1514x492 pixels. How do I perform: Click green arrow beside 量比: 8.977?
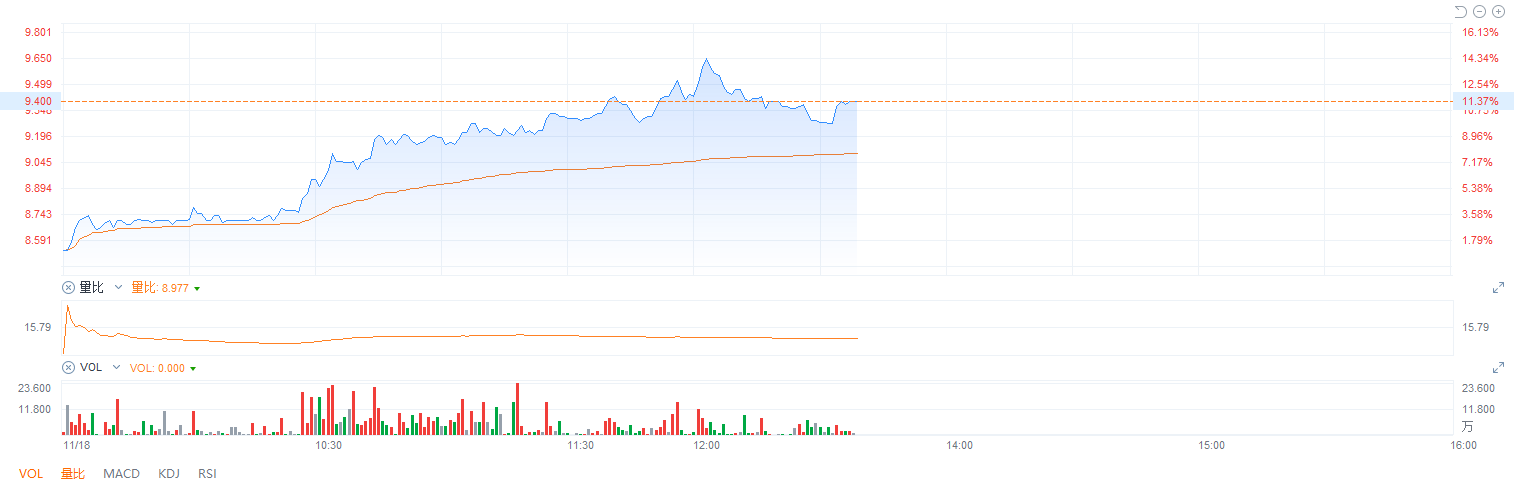tap(197, 289)
